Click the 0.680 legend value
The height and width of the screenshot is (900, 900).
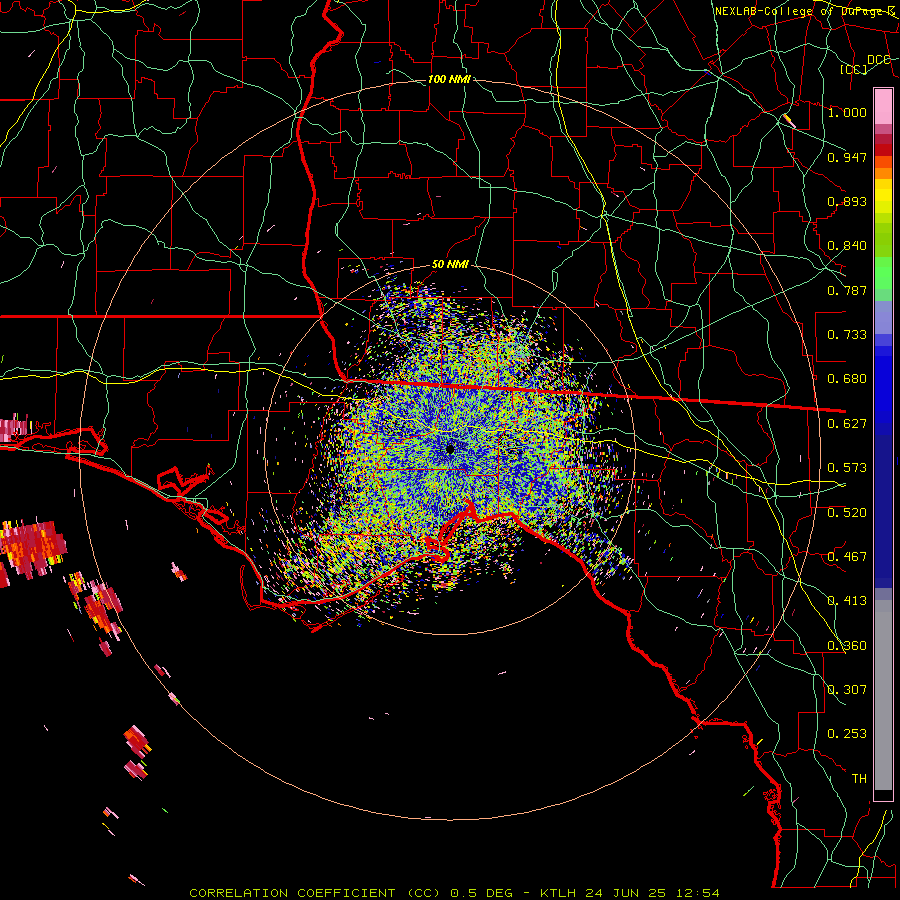click(847, 379)
